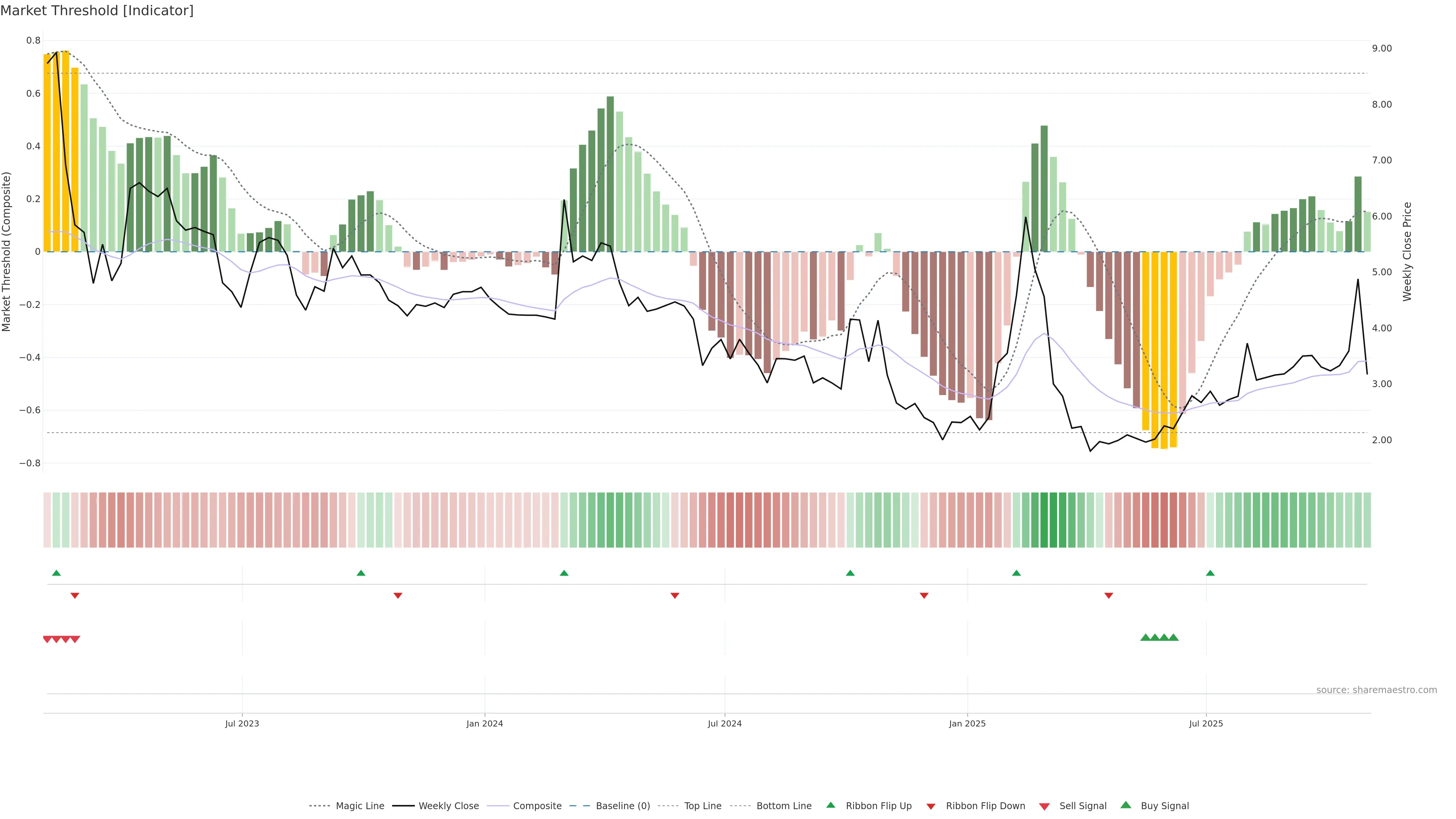Click the Jan 2024 x-axis tick label
1456x819 pixels.
point(485,723)
